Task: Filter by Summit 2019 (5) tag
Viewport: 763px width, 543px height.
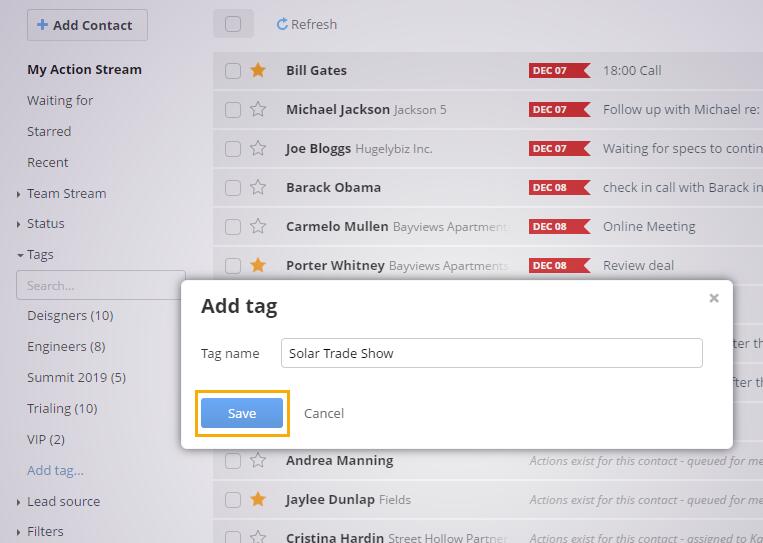Action: [76, 377]
